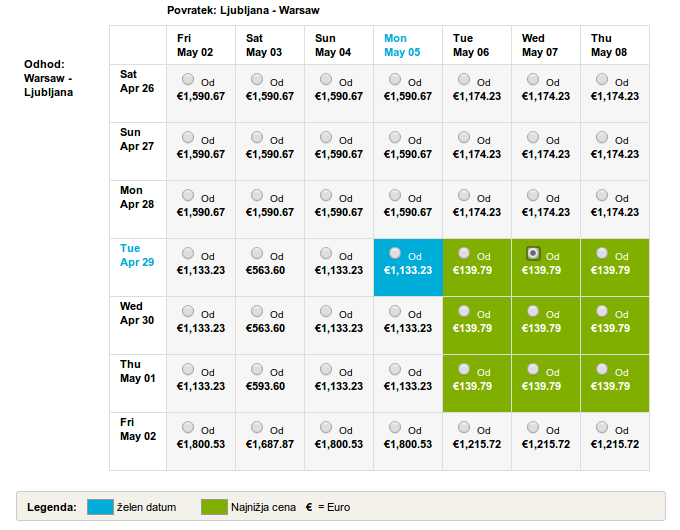The image size is (680, 530).
Task: Select Fri May 02 departure with Thu May 08 return
Action: (602, 427)
